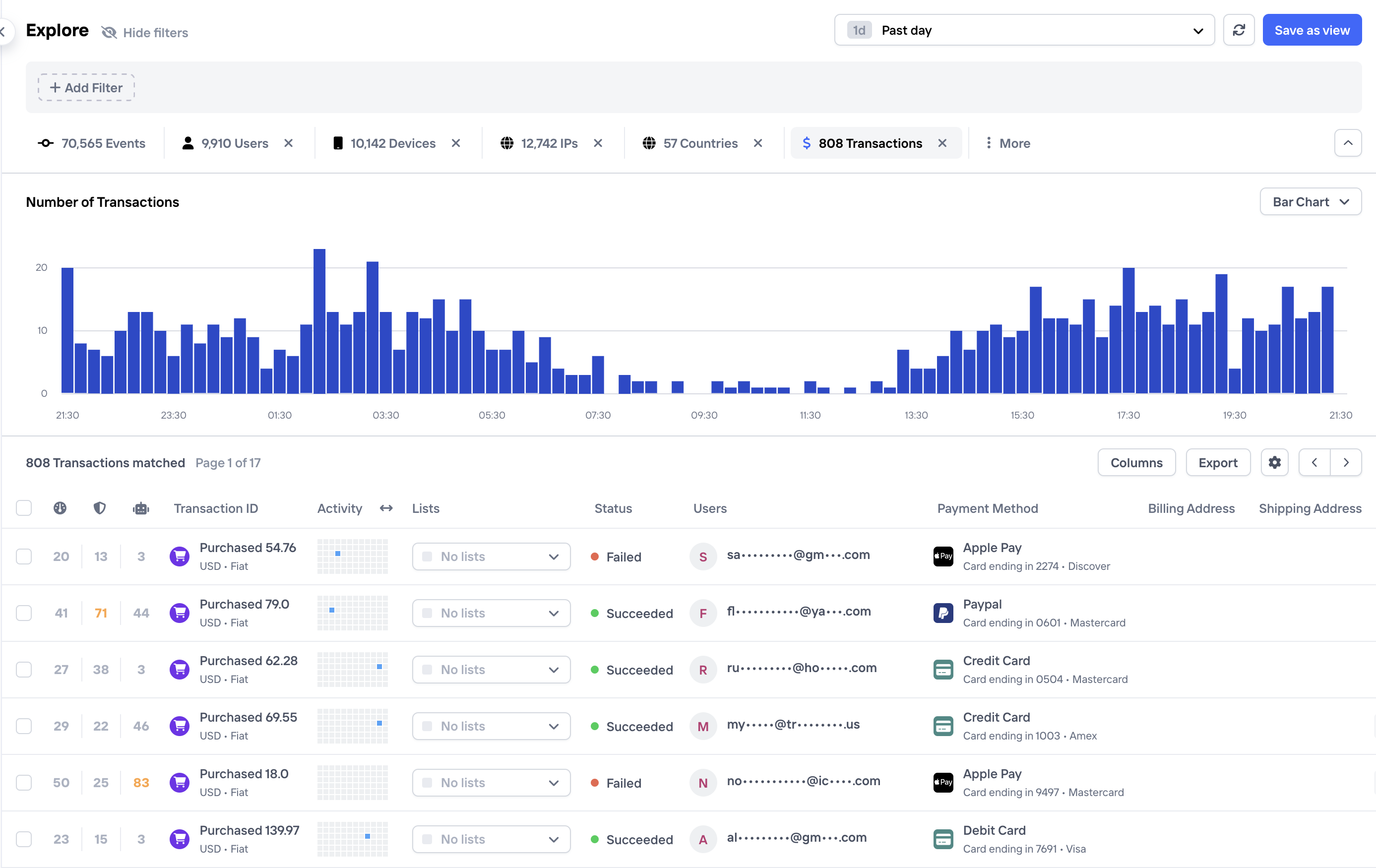Open table settings gear icon

1274,462
